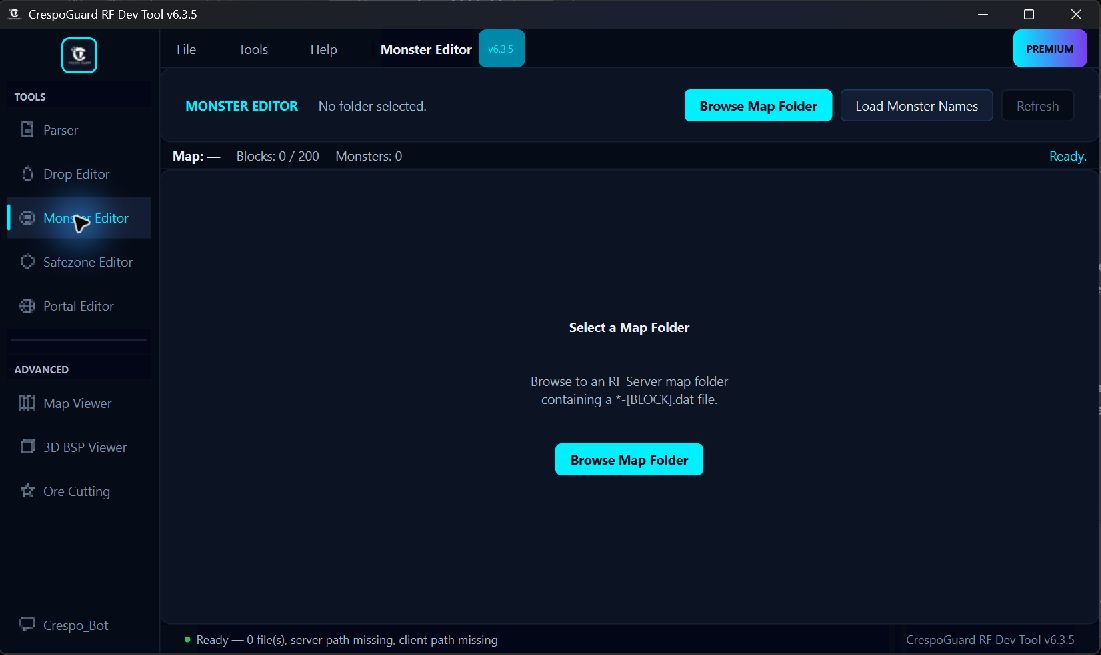
Task: Click Load Monster Names button
Action: (916, 105)
